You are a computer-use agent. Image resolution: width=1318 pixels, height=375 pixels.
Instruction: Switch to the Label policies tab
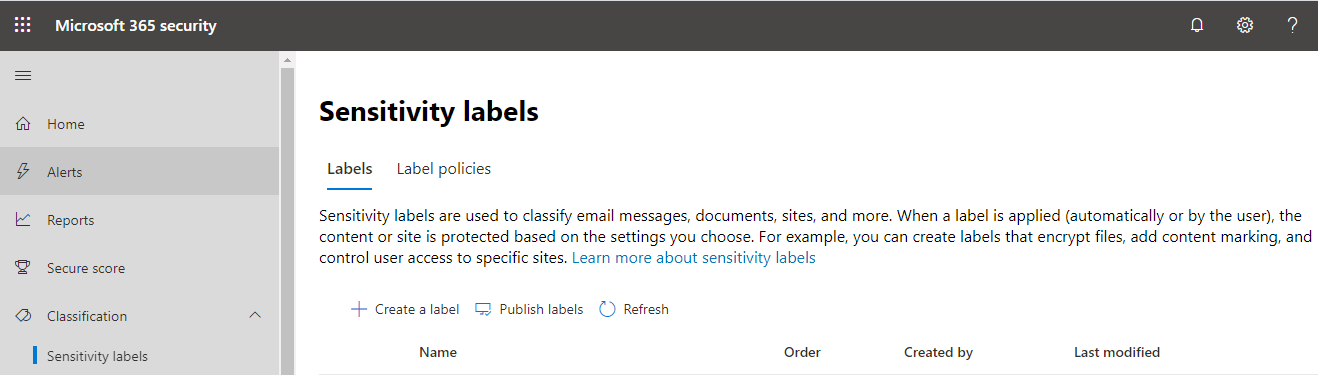(444, 169)
